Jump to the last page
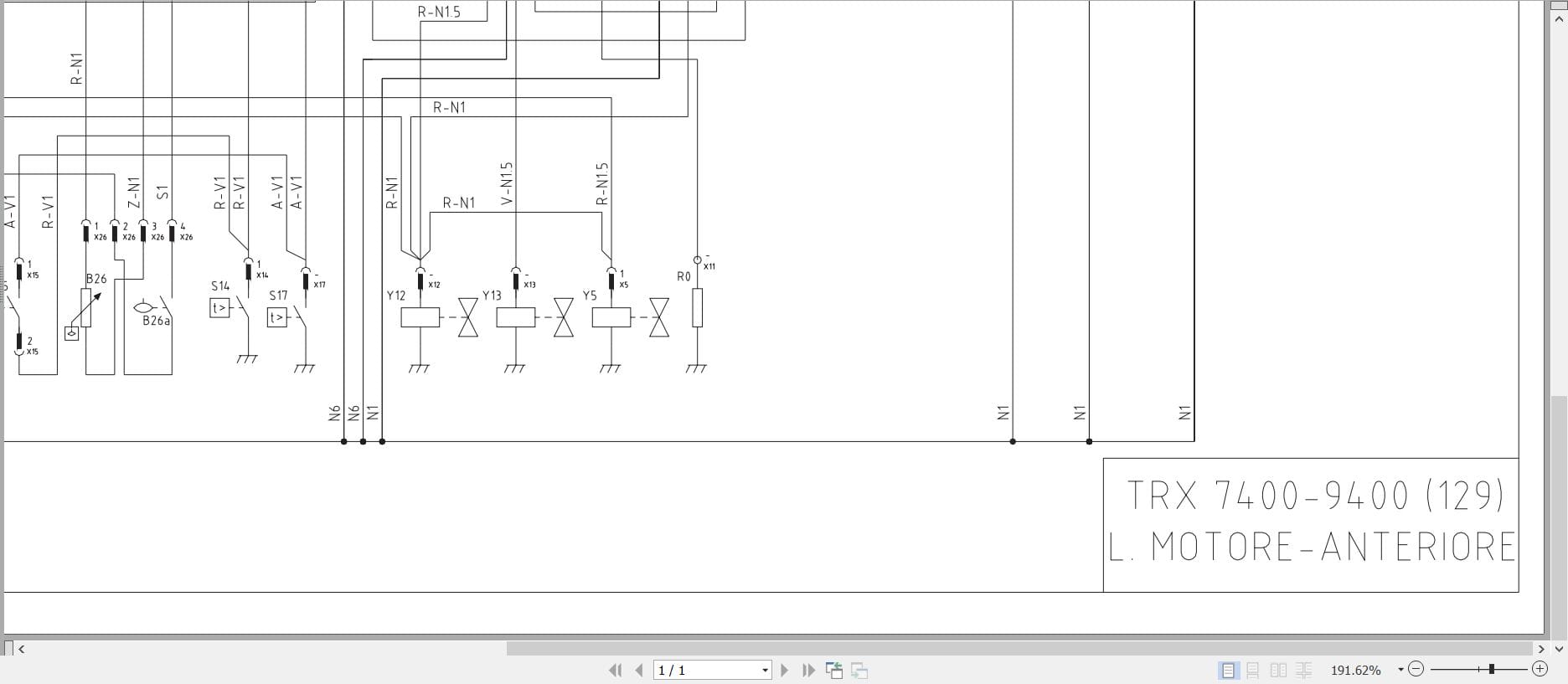Viewport: 1568px width, 684px height. (x=808, y=670)
